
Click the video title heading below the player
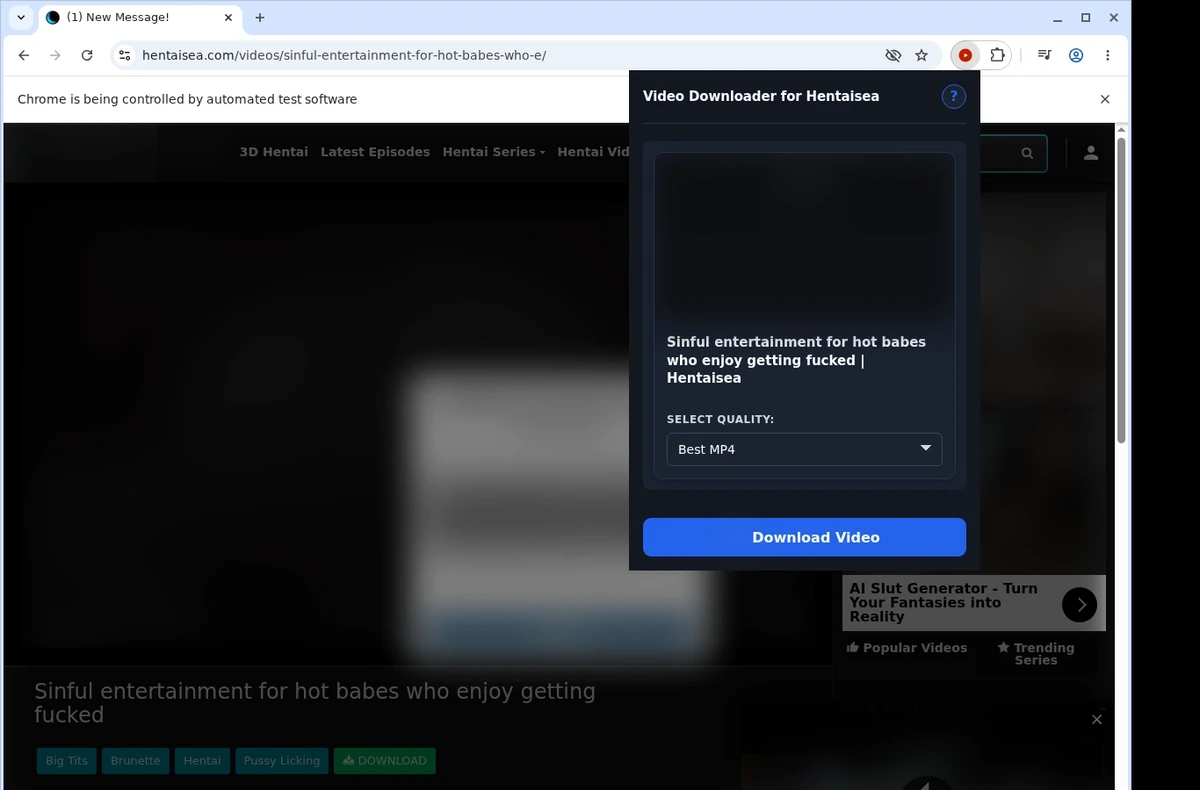coord(315,702)
